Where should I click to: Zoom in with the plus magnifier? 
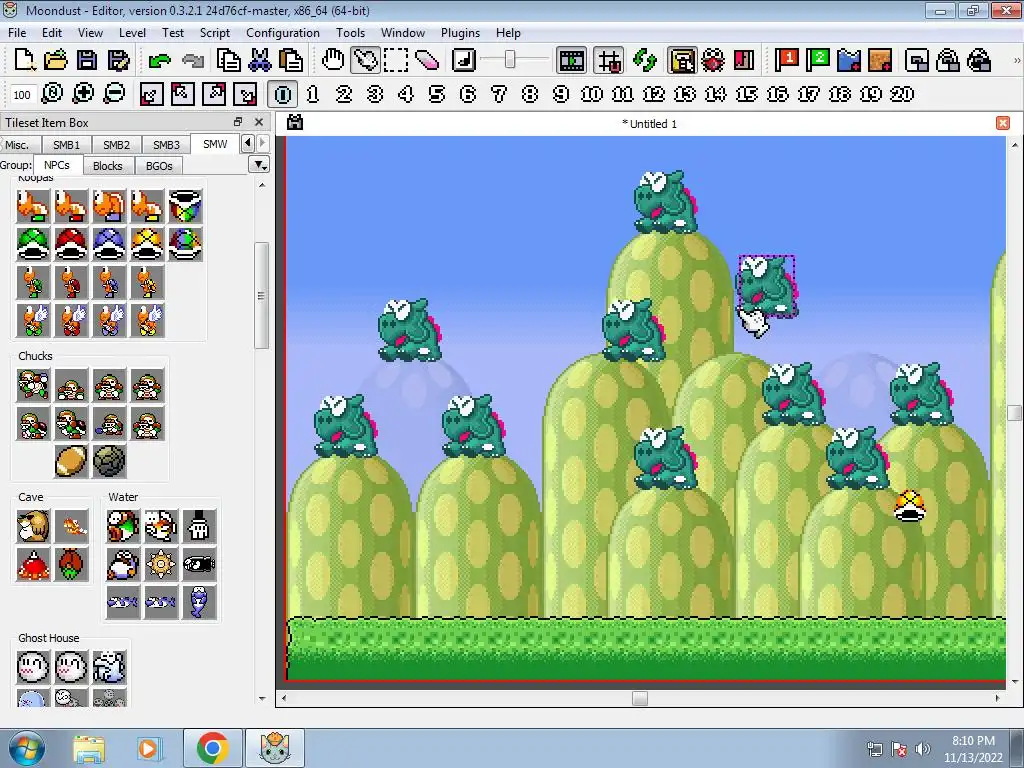(x=84, y=94)
